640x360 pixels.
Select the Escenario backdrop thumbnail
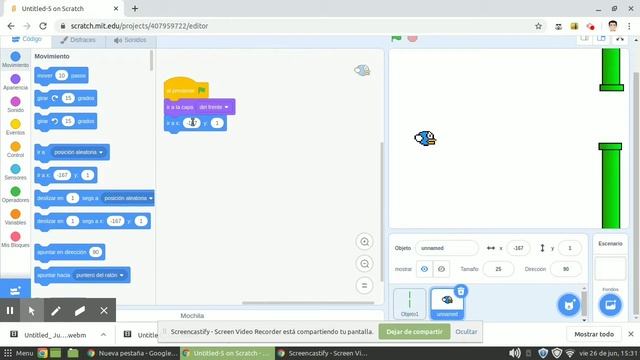(x=610, y=268)
